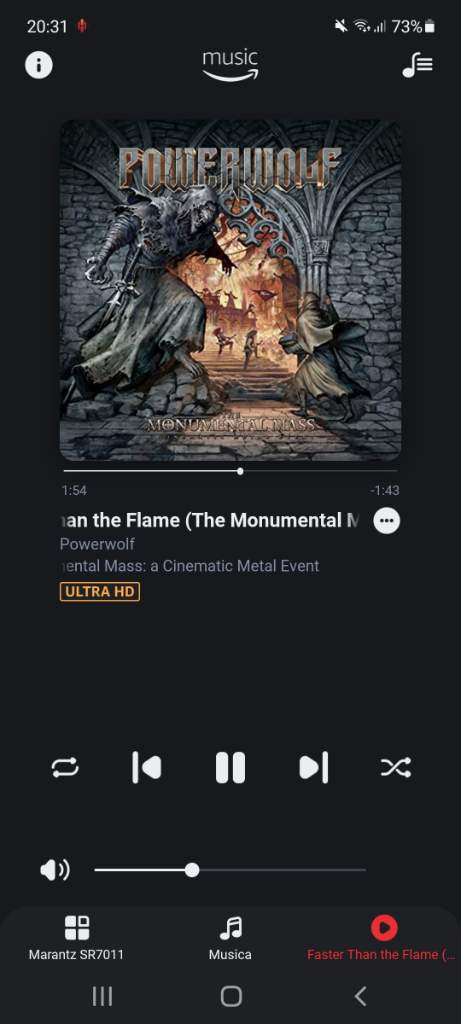This screenshot has height=1024, width=461.
Task: Tap the ULTRA HD quality badge
Action: [x=100, y=592]
